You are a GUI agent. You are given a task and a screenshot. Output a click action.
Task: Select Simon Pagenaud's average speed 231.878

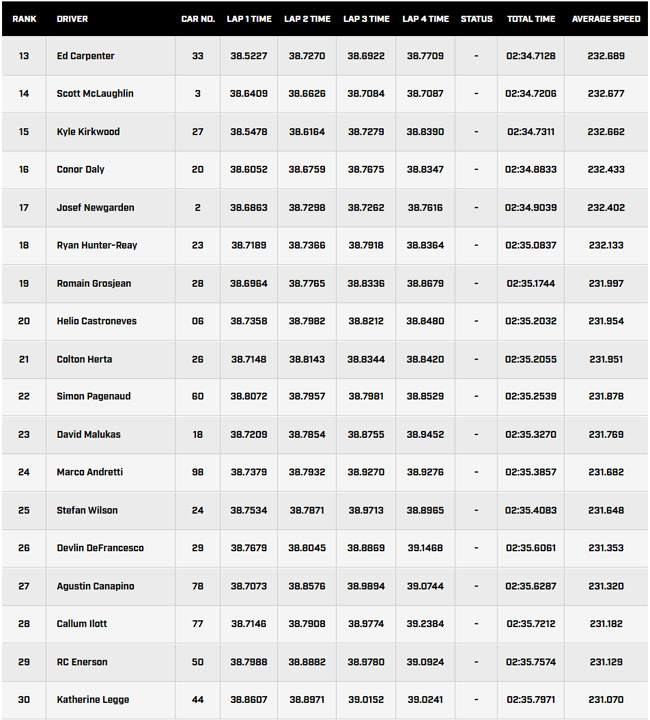(606, 396)
